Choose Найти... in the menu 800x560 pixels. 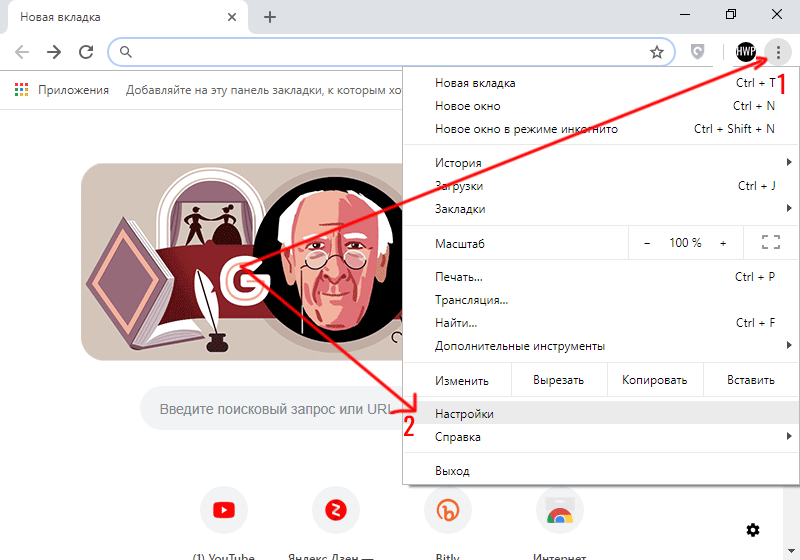pyautogui.click(x=601, y=323)
